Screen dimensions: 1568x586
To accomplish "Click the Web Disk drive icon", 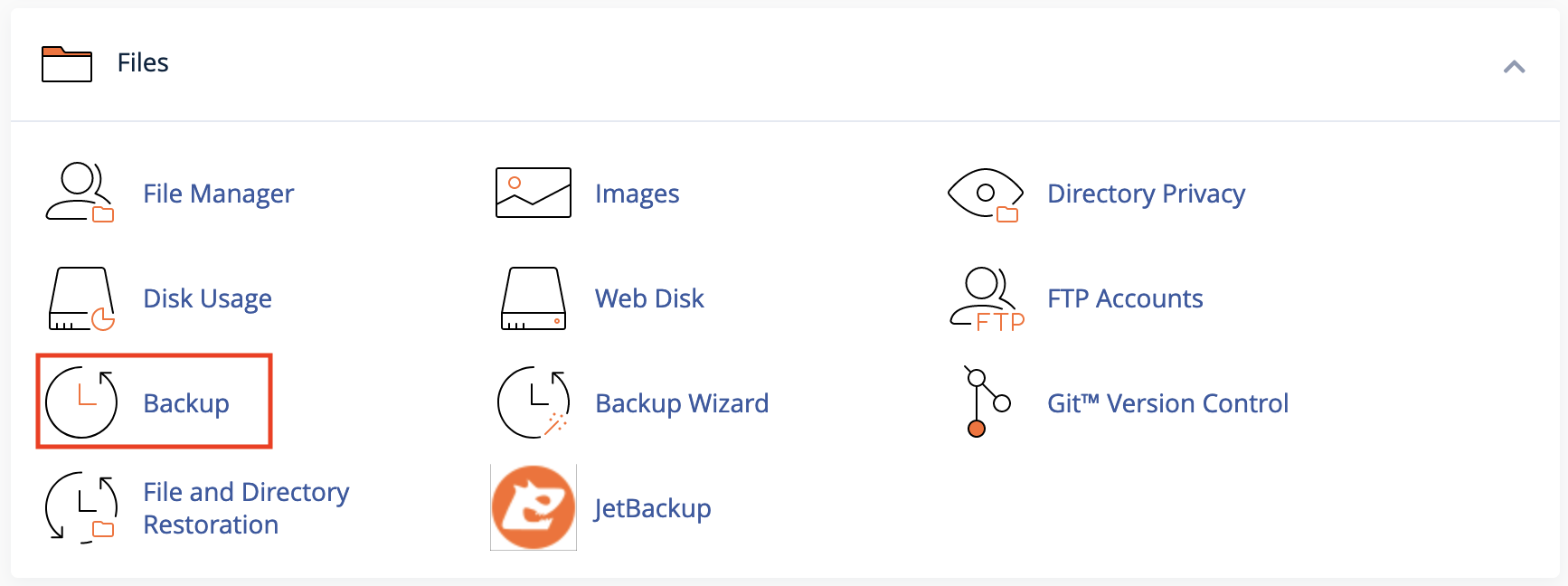I will click(534, 298).
